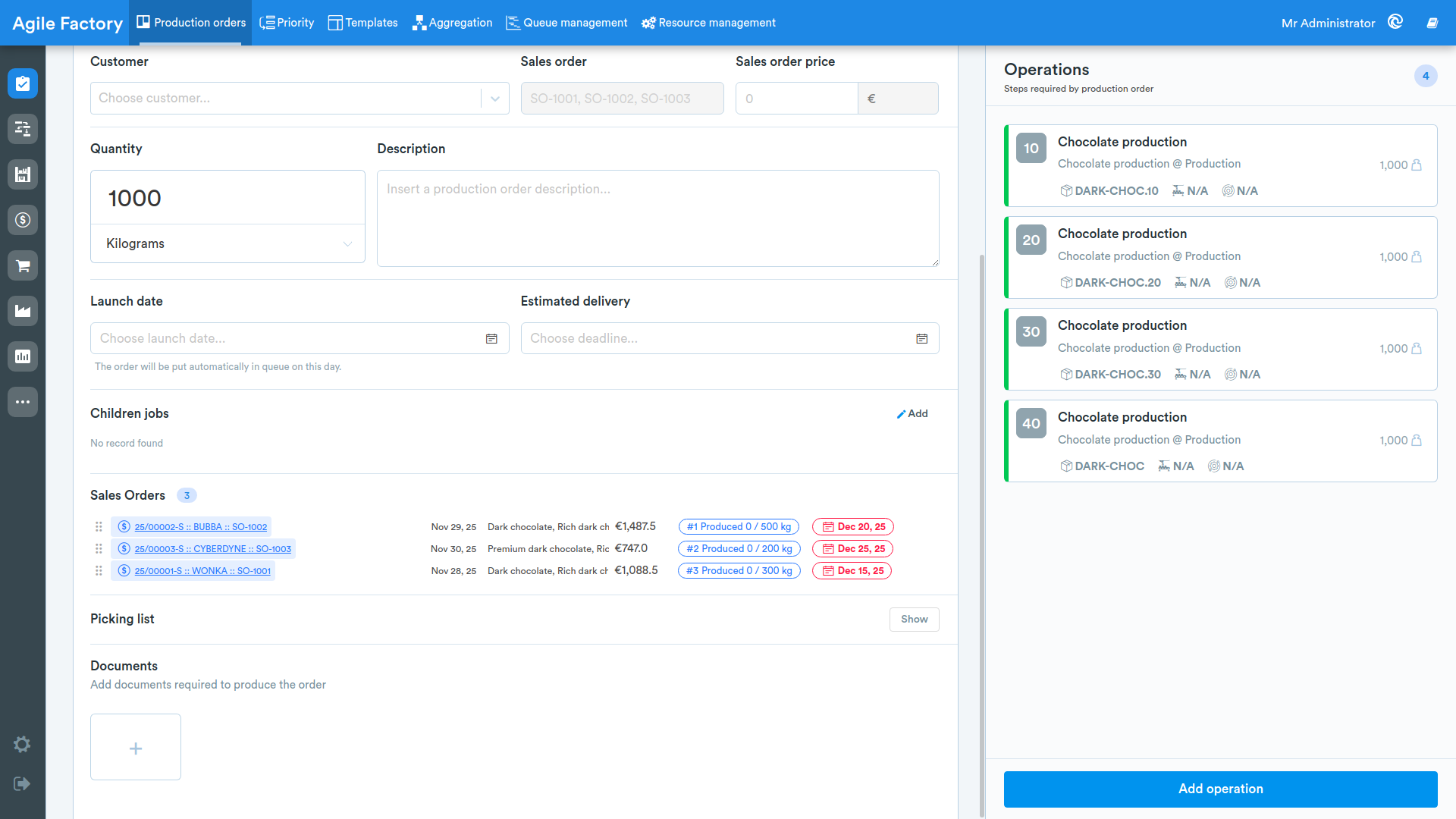Click the production order description text area
Screen dimensions: 1456x819
[x=657, y=218]
